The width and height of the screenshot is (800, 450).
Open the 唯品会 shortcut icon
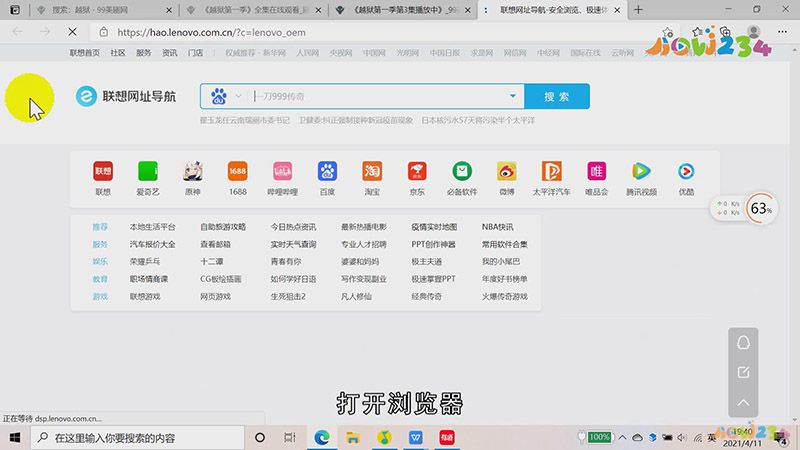(596, 171)
